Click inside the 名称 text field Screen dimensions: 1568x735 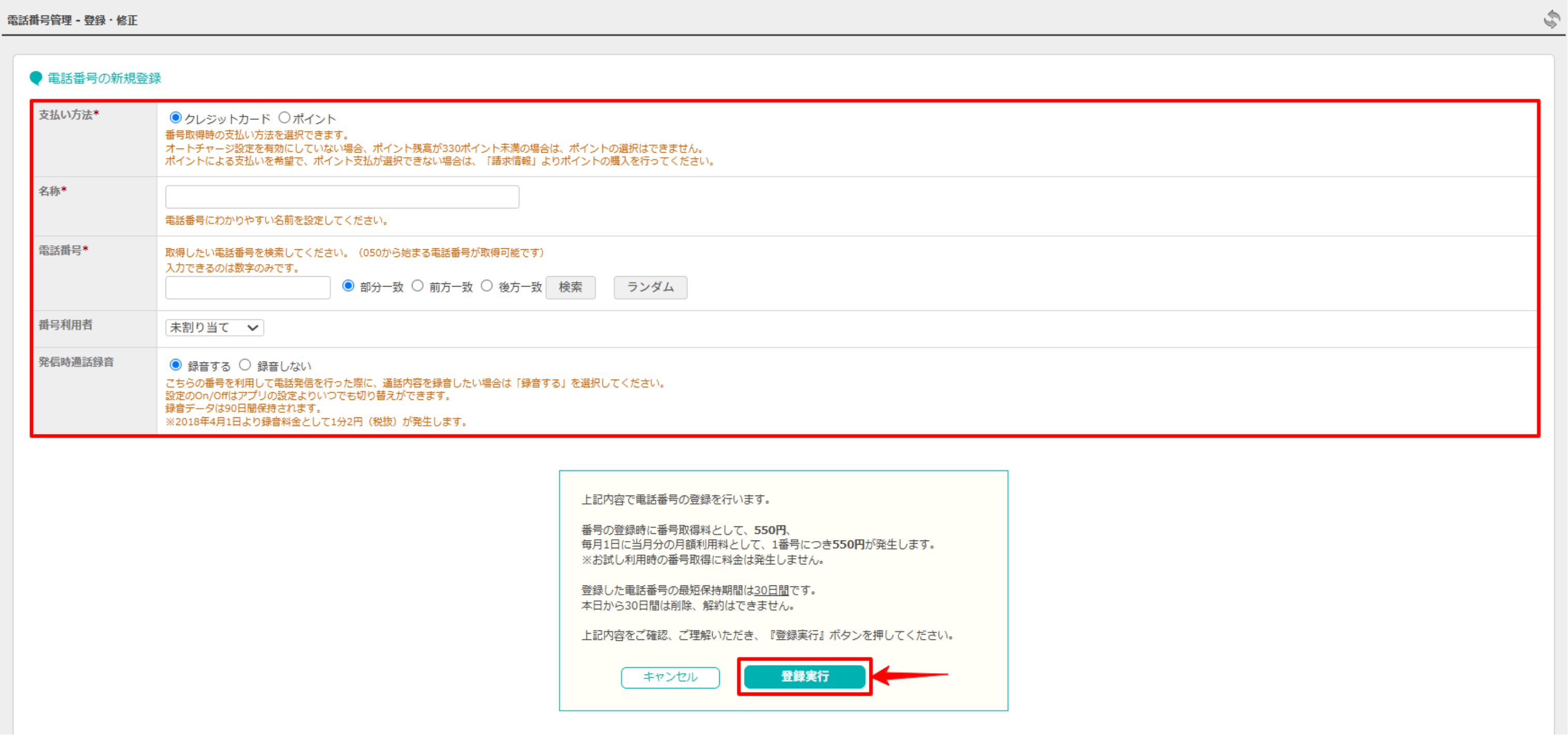coord(341,196)
